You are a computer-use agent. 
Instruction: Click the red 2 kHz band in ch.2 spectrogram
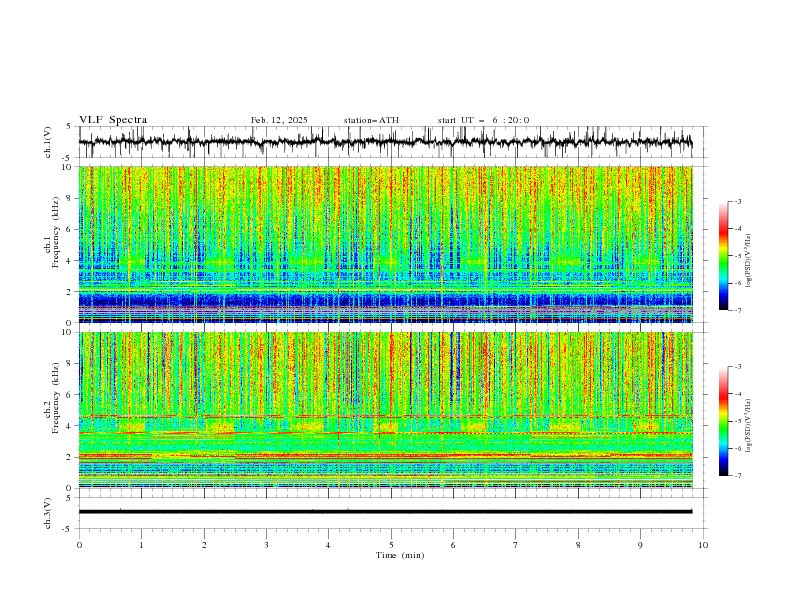[x=385, y=455]
